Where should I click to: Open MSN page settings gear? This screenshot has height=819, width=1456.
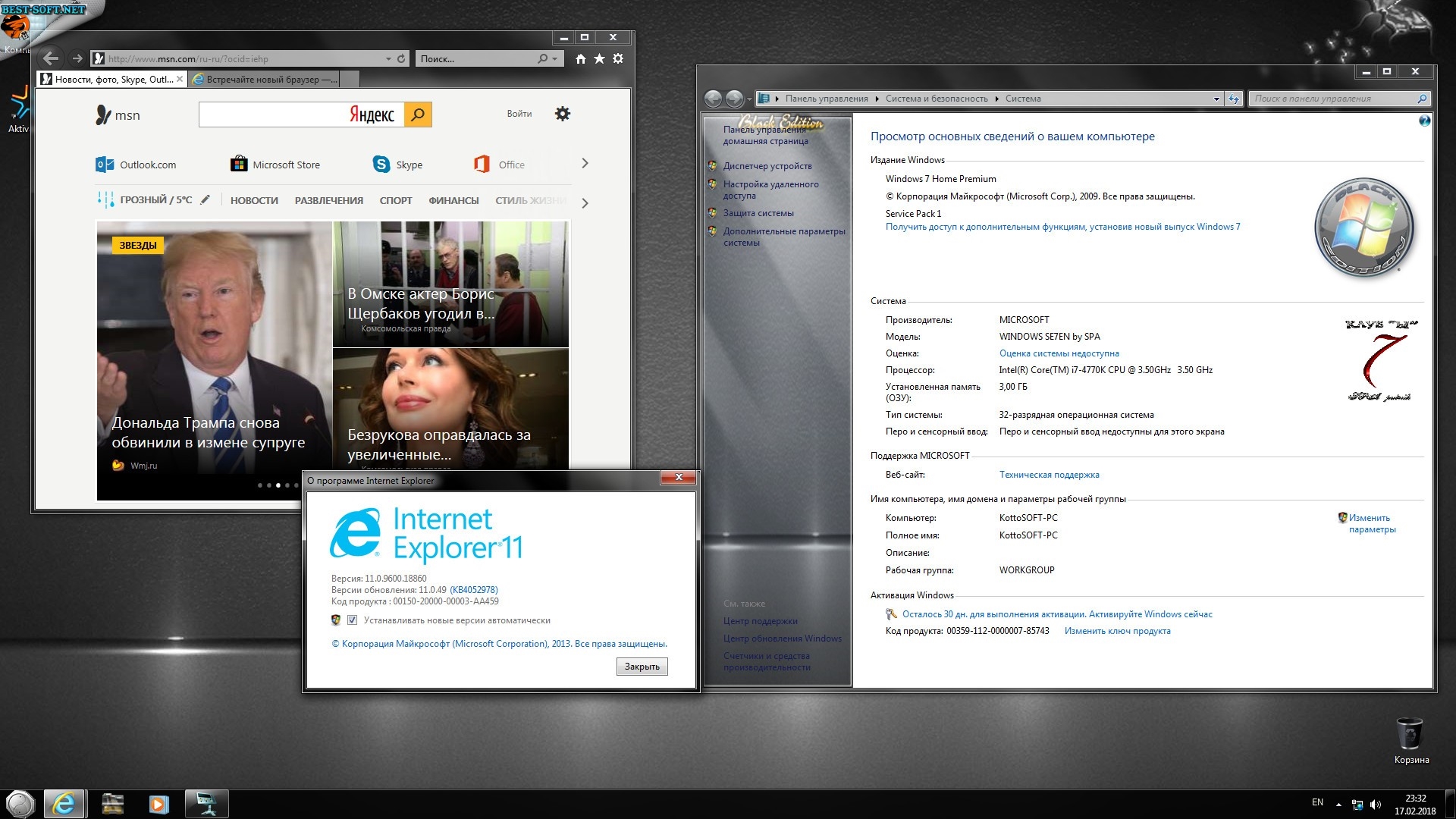point(562,114)
